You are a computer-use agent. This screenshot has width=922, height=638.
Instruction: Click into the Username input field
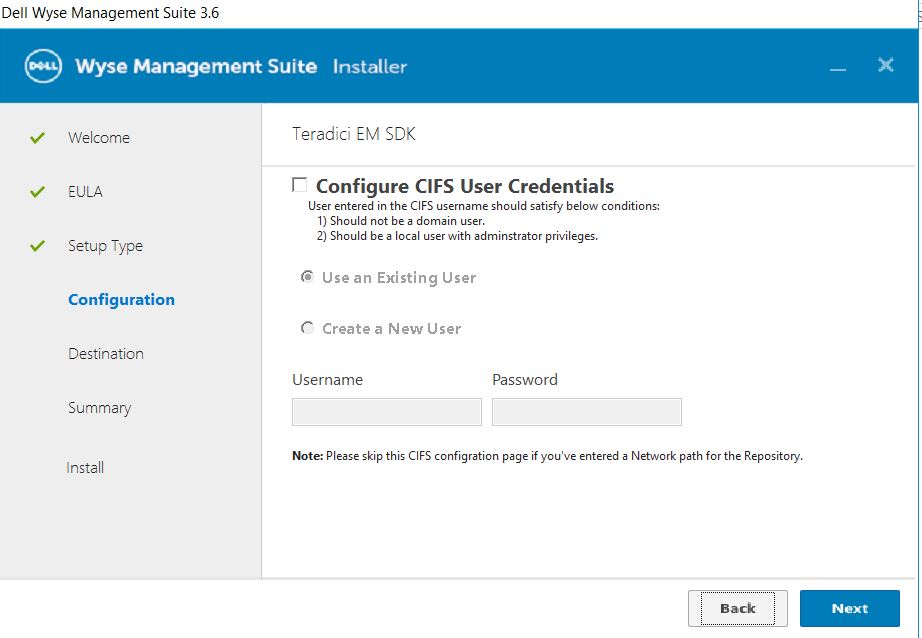click(386, 412)
